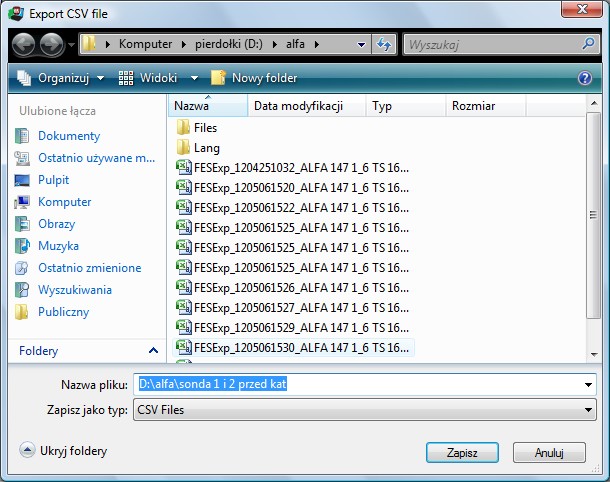This screenshot has height=482, width=610.
Task: Sort by the Typ column header
Action: pos(405,105)
